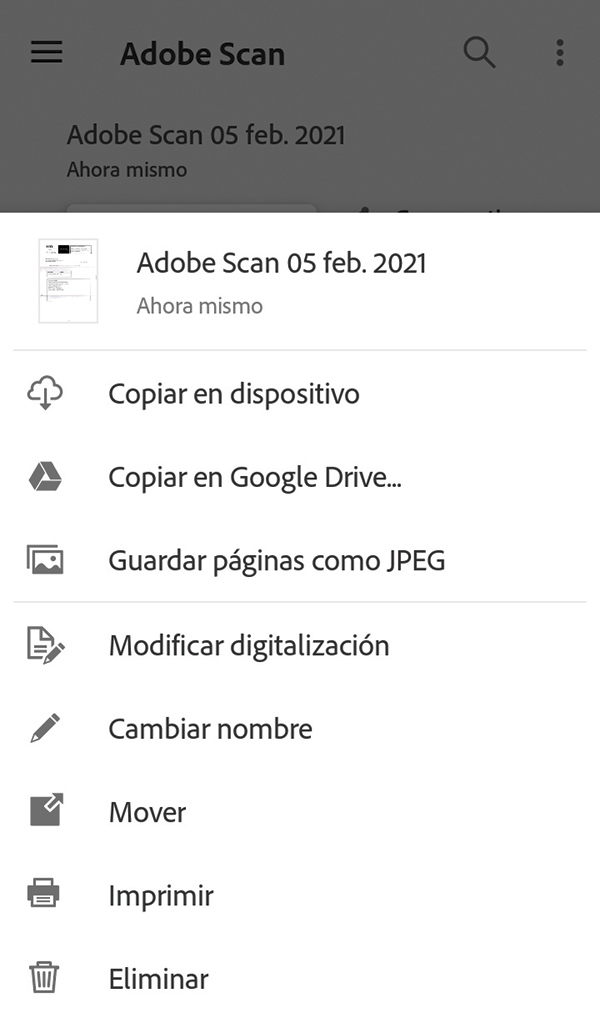The height and width of the screenshot is (1033, 600).
Task: Choose Copiar en dispositivo
Action: (x=234, y=394)
